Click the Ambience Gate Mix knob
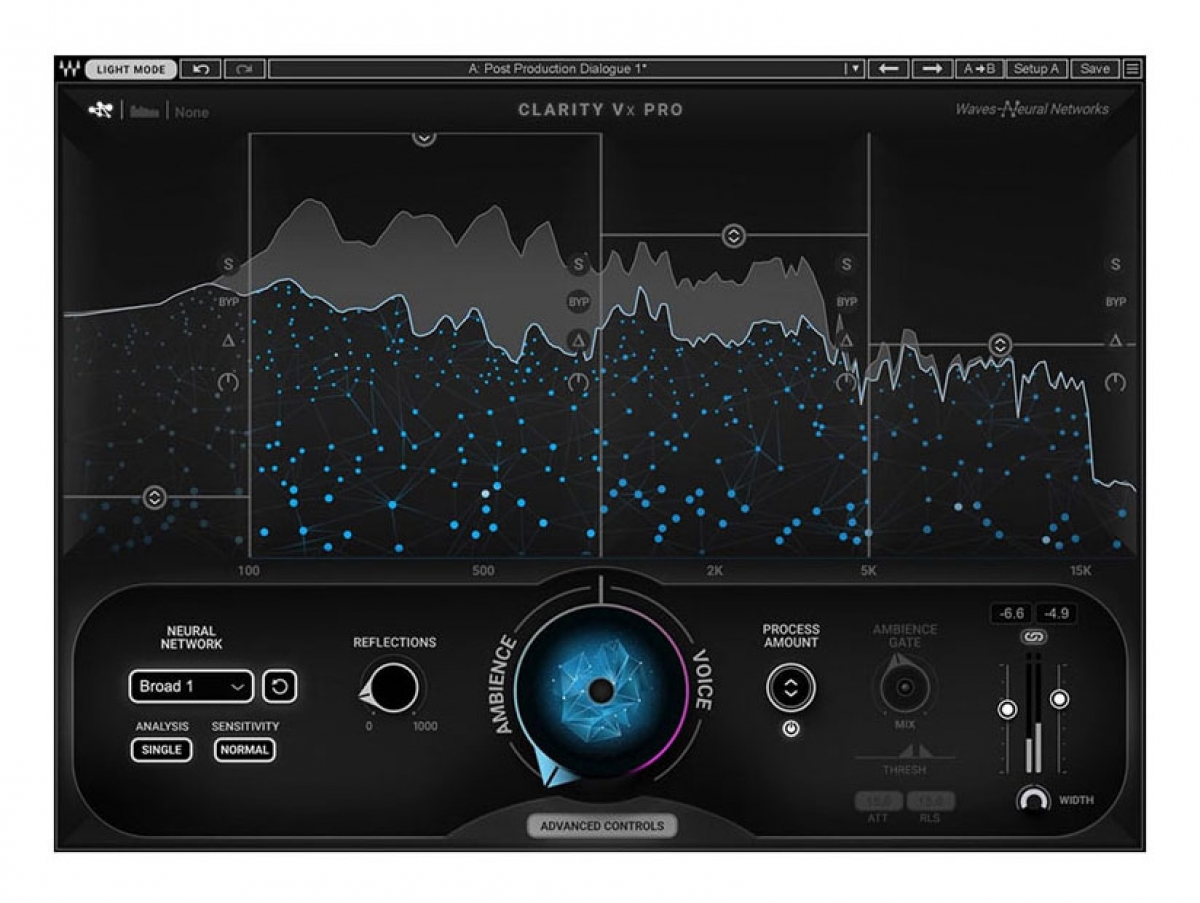Viewport: 1200px width, 903px height. point(905,687)
